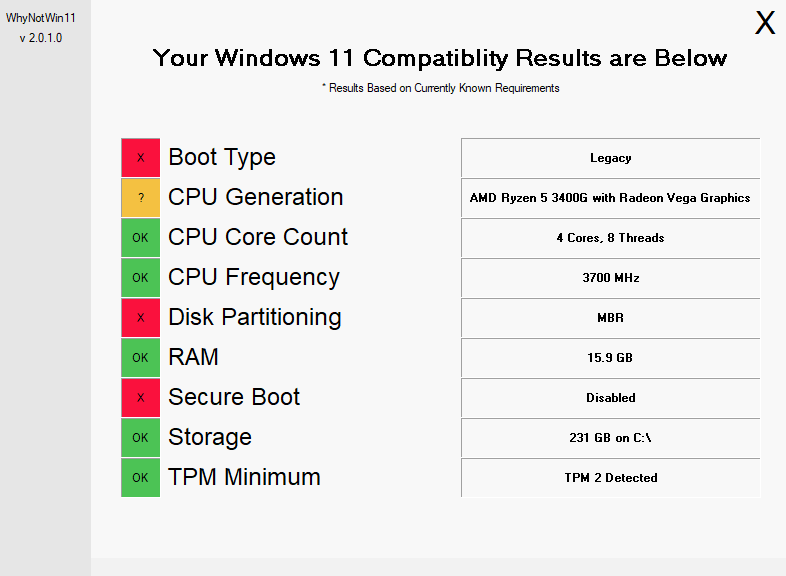Select the 15.9 GB RAM result field

click(x=611, y=358)
